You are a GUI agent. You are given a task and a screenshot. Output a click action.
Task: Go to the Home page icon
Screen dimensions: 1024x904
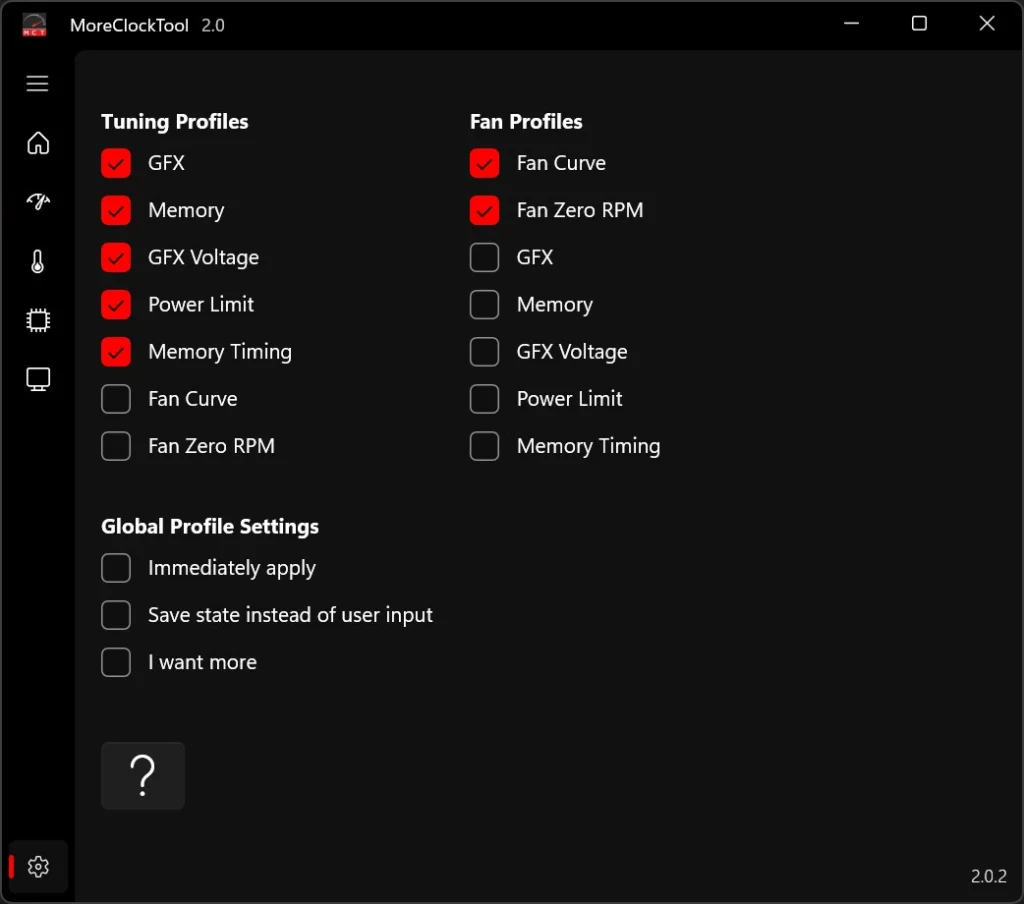38,143
